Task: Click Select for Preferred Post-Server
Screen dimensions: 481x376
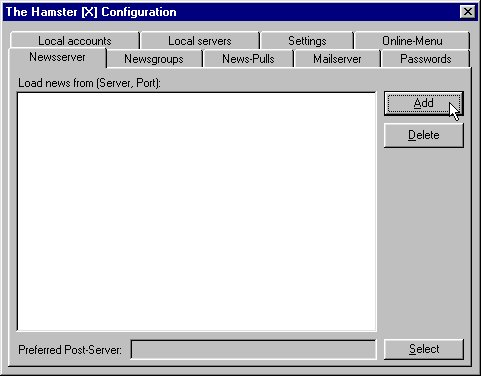Action: click(x=424, y=349)
